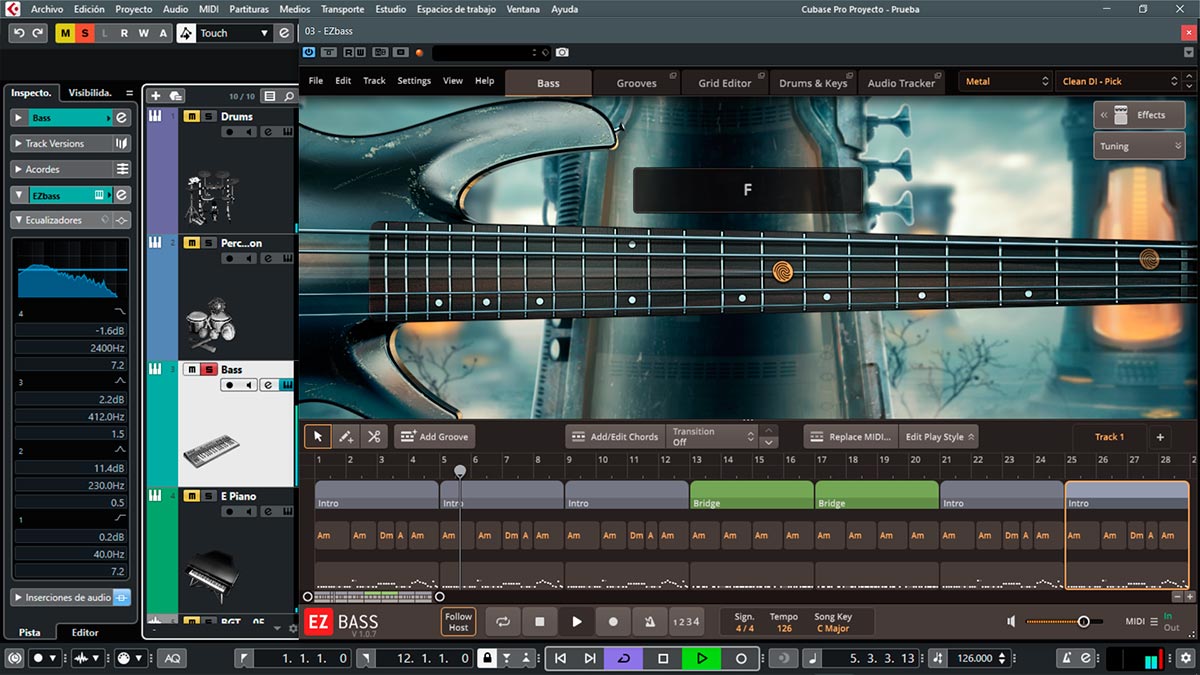Toggle global Mute M button in toolbar
The width and height of the screenshot is (1200, 675).
(x=66, y=33)
